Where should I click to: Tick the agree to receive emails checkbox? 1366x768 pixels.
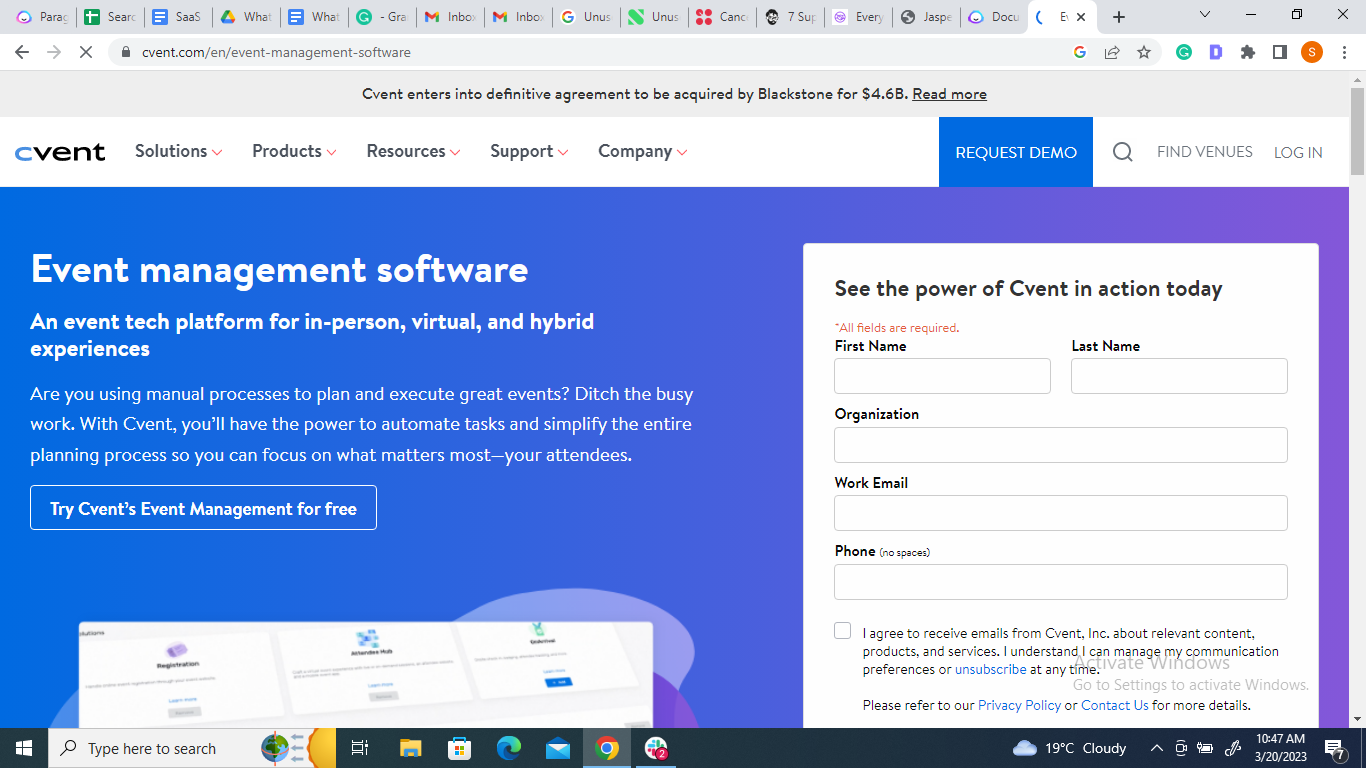(x=843, y=631)
